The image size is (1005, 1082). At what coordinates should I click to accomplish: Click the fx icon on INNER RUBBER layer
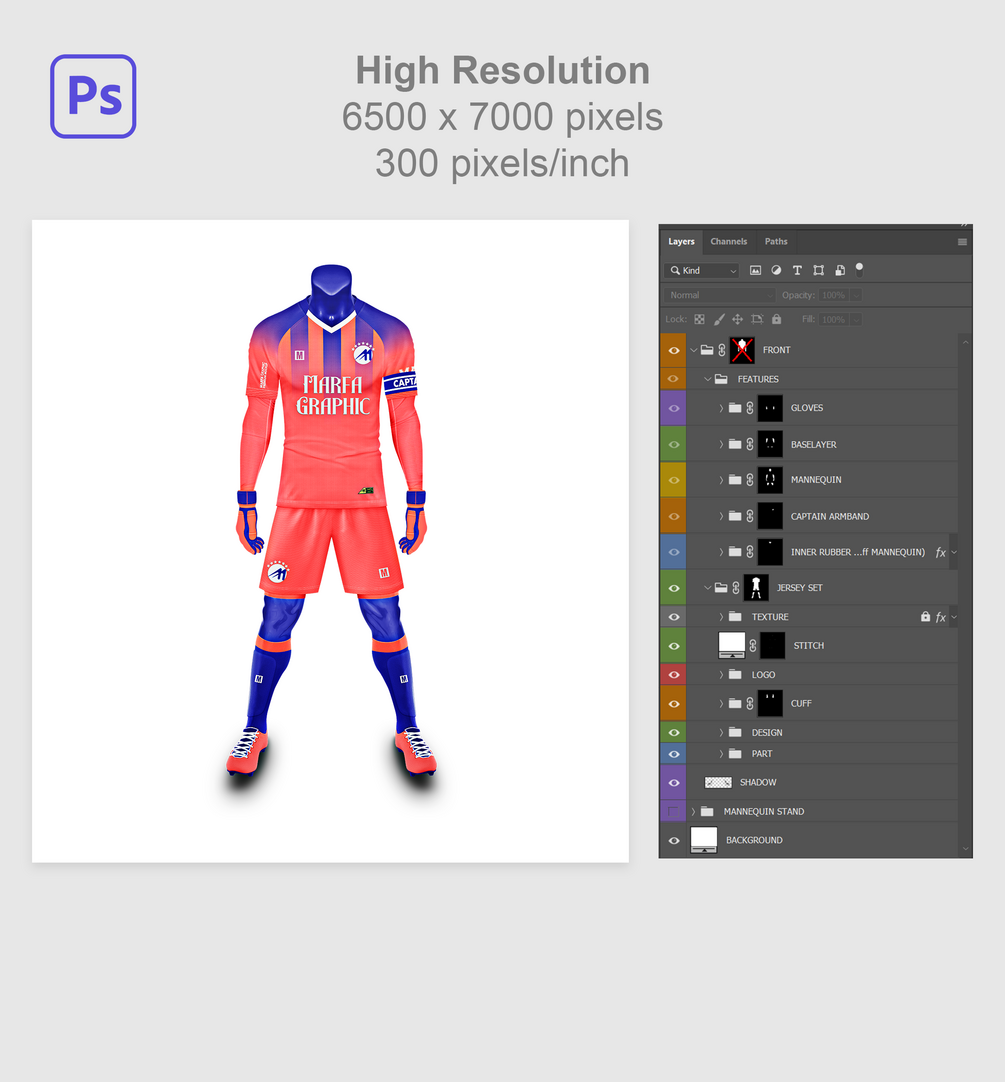pos(940,552)
